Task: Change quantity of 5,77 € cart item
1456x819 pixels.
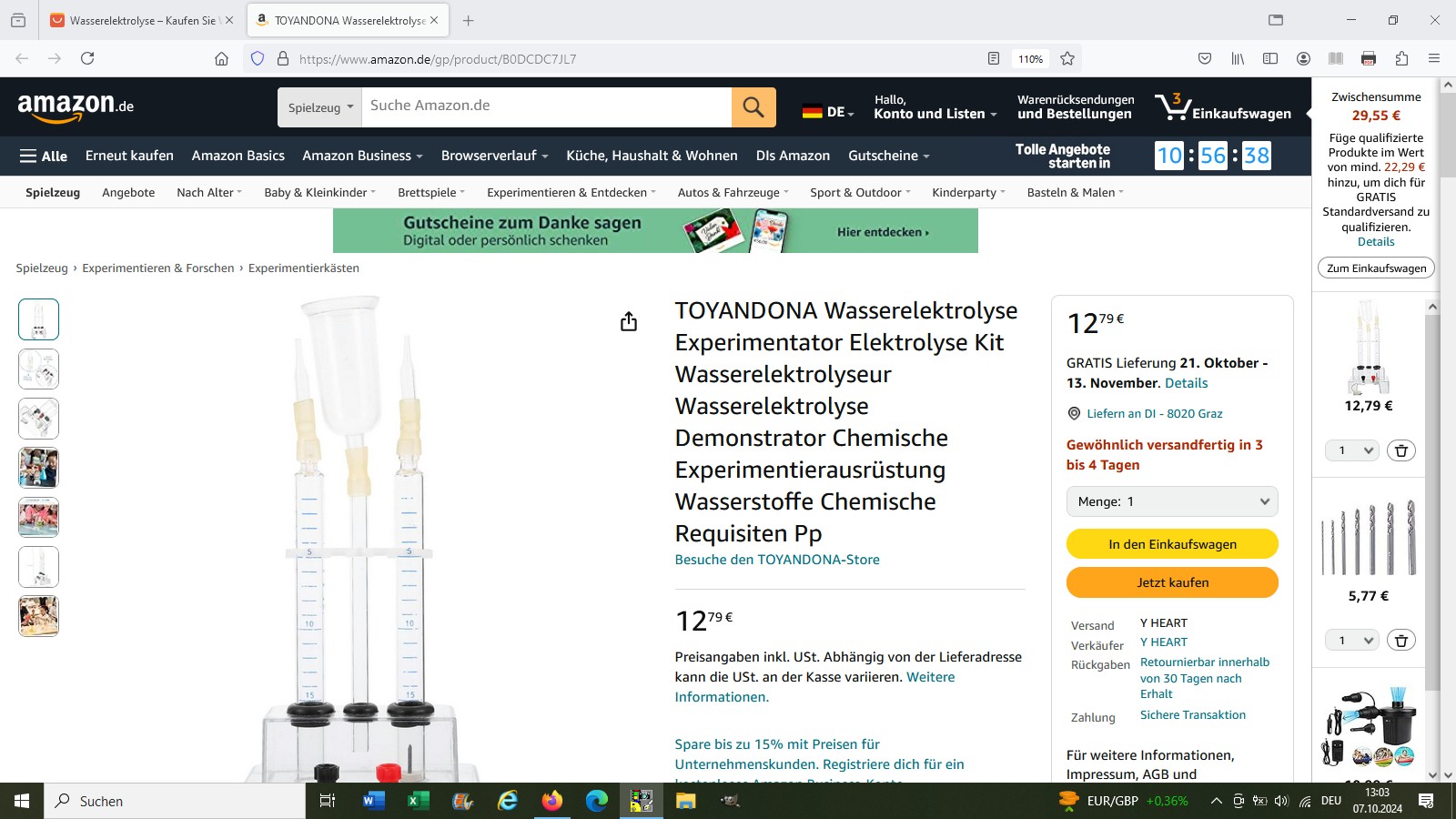Action: (1352, 641)
